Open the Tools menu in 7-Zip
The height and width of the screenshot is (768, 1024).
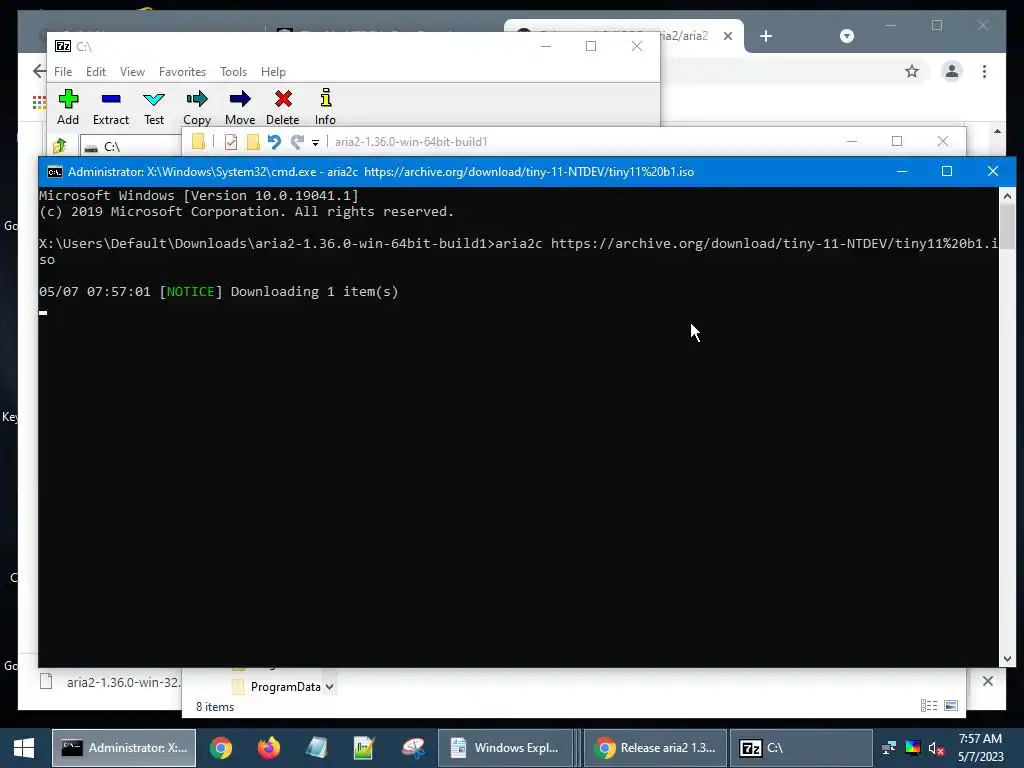[x=233, y=72]
